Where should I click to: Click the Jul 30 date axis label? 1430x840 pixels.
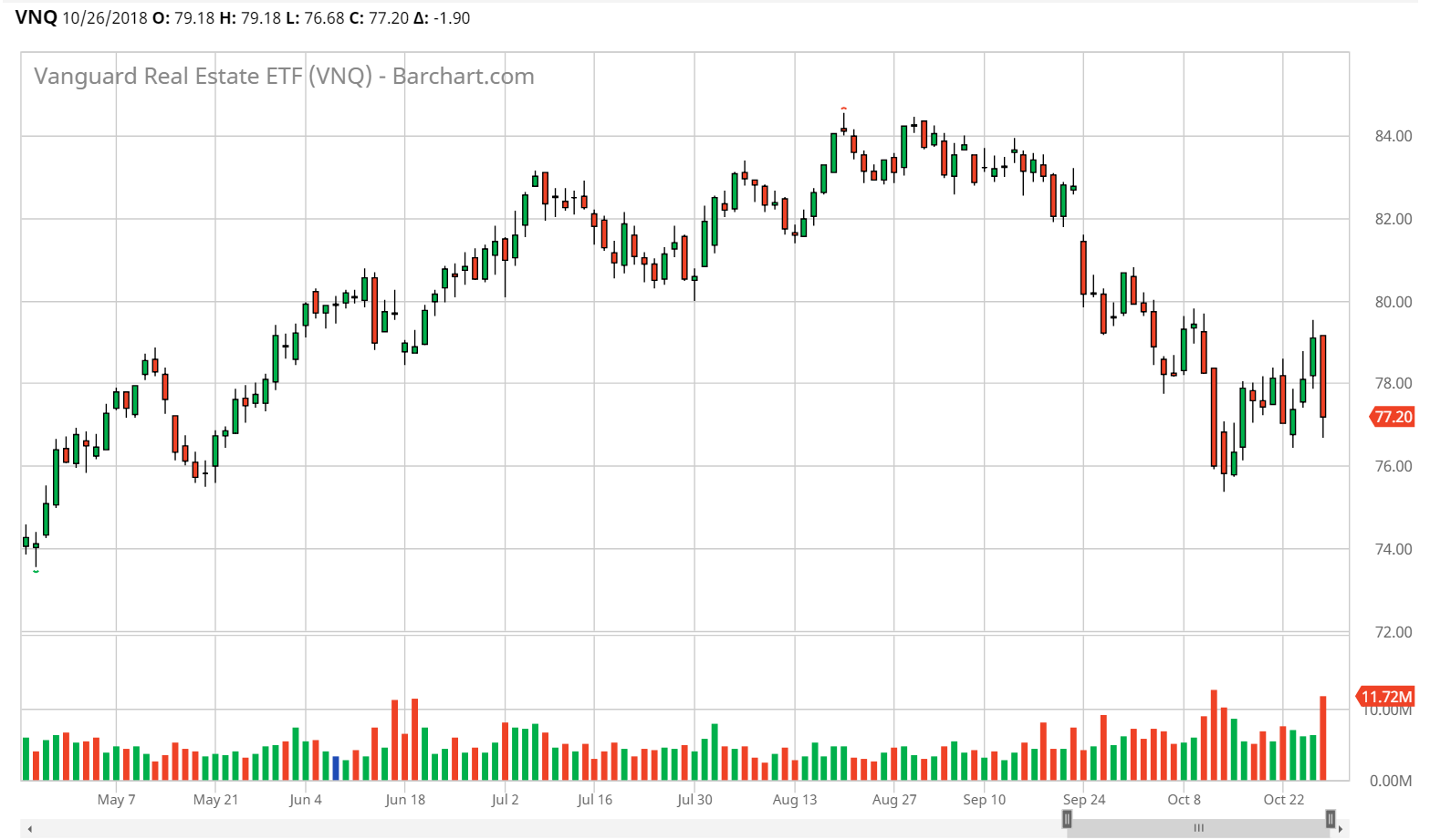click(x=694, y=800)
